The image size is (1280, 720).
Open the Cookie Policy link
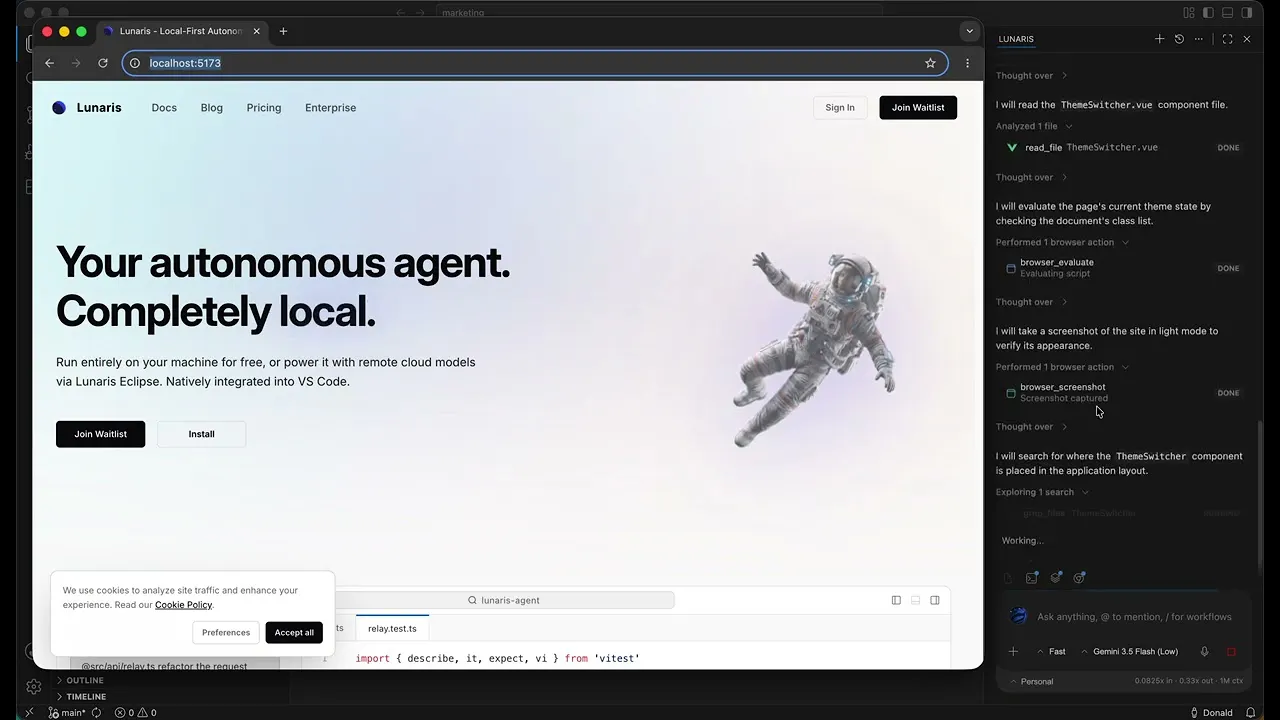click(x=183, y=605)
